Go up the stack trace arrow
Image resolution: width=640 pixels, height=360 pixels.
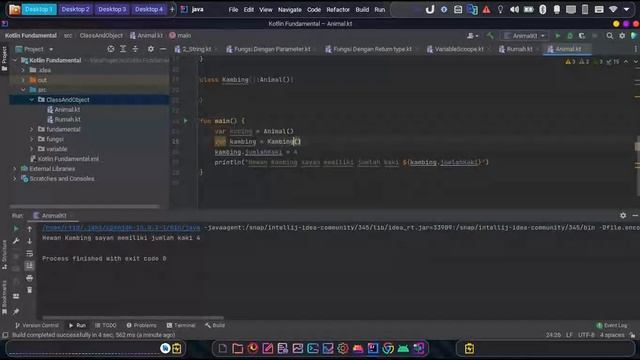point(29,229)
